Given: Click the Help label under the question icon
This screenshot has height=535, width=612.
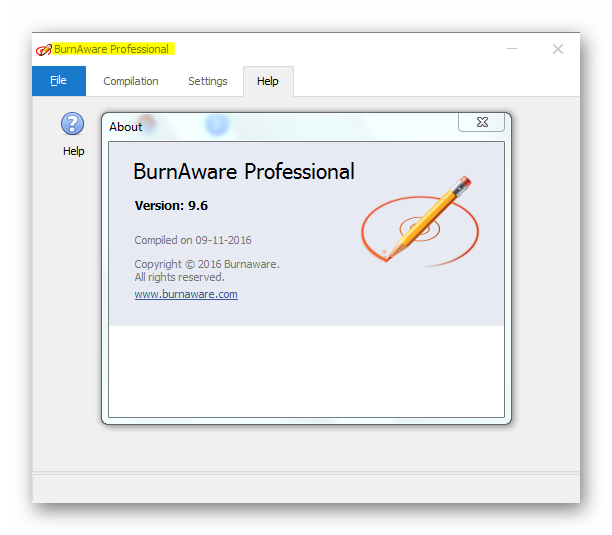Looking at the screenshot, I should [x=73, y=151].
